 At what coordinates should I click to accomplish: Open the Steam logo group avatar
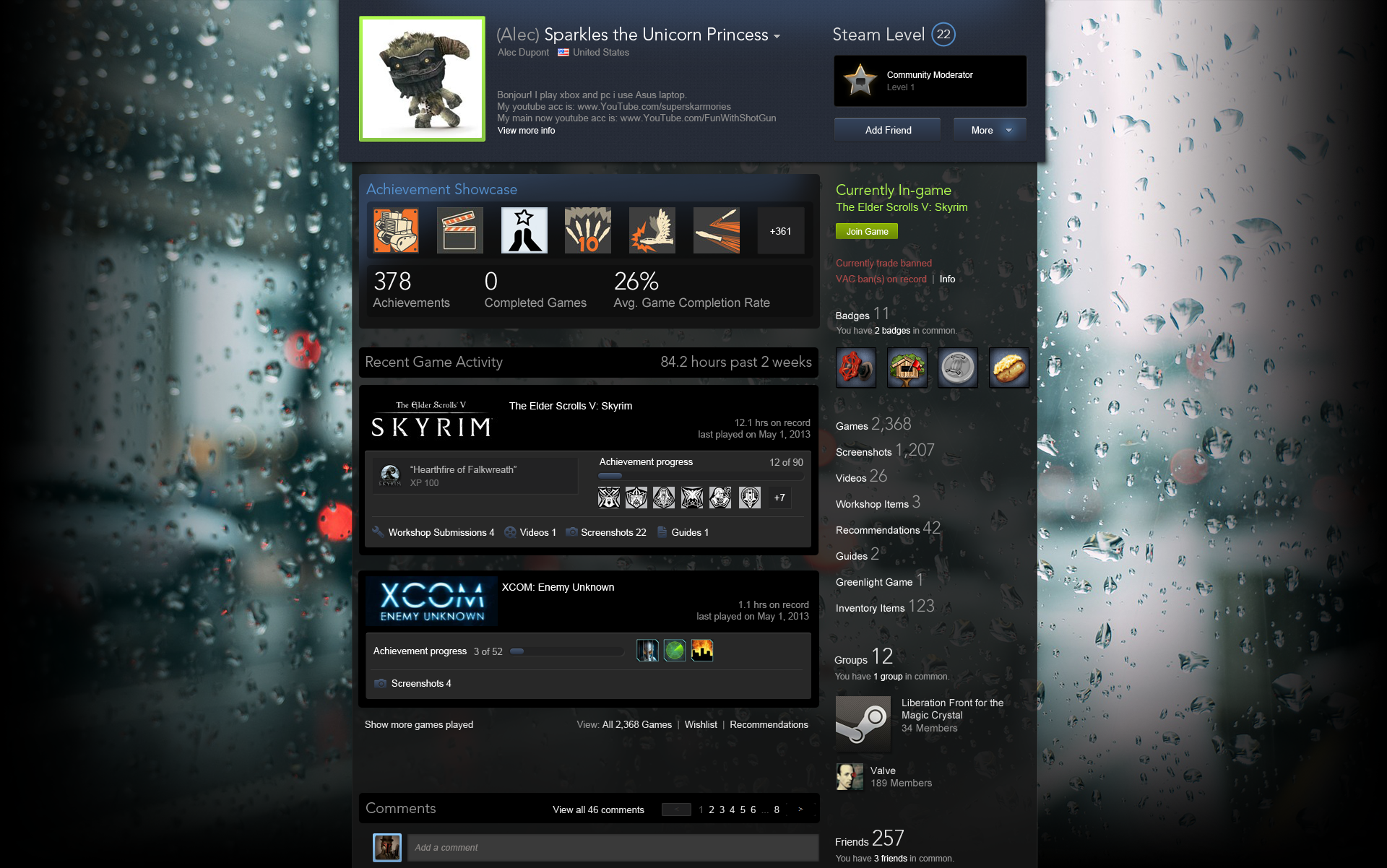(863, 724)
